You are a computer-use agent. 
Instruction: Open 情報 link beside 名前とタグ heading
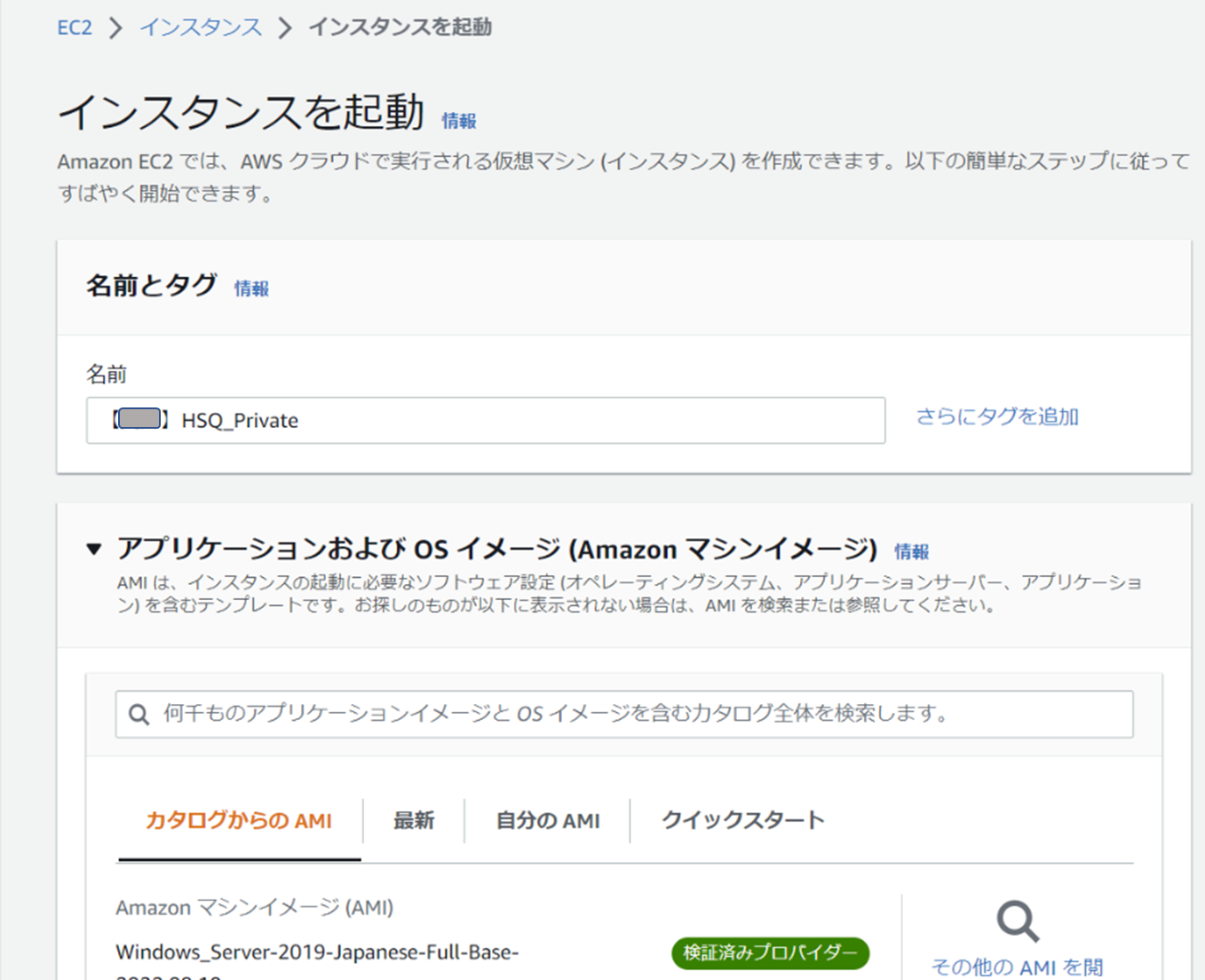[x=251, y=288]
